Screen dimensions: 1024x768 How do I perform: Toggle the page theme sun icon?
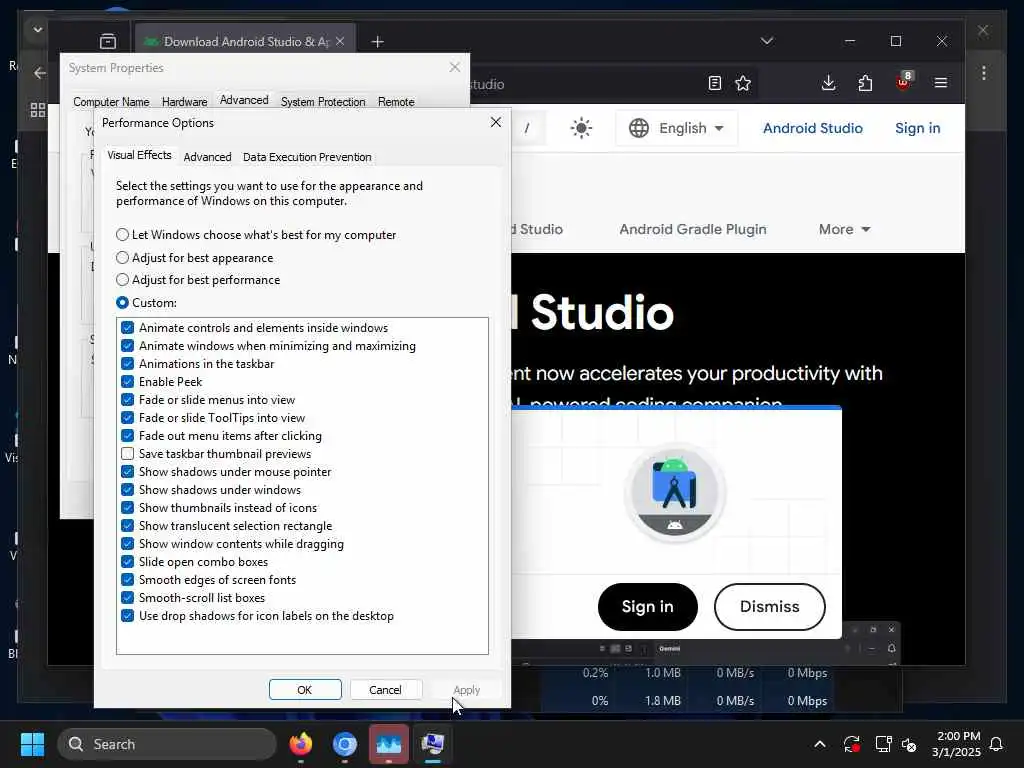[581, 128]
